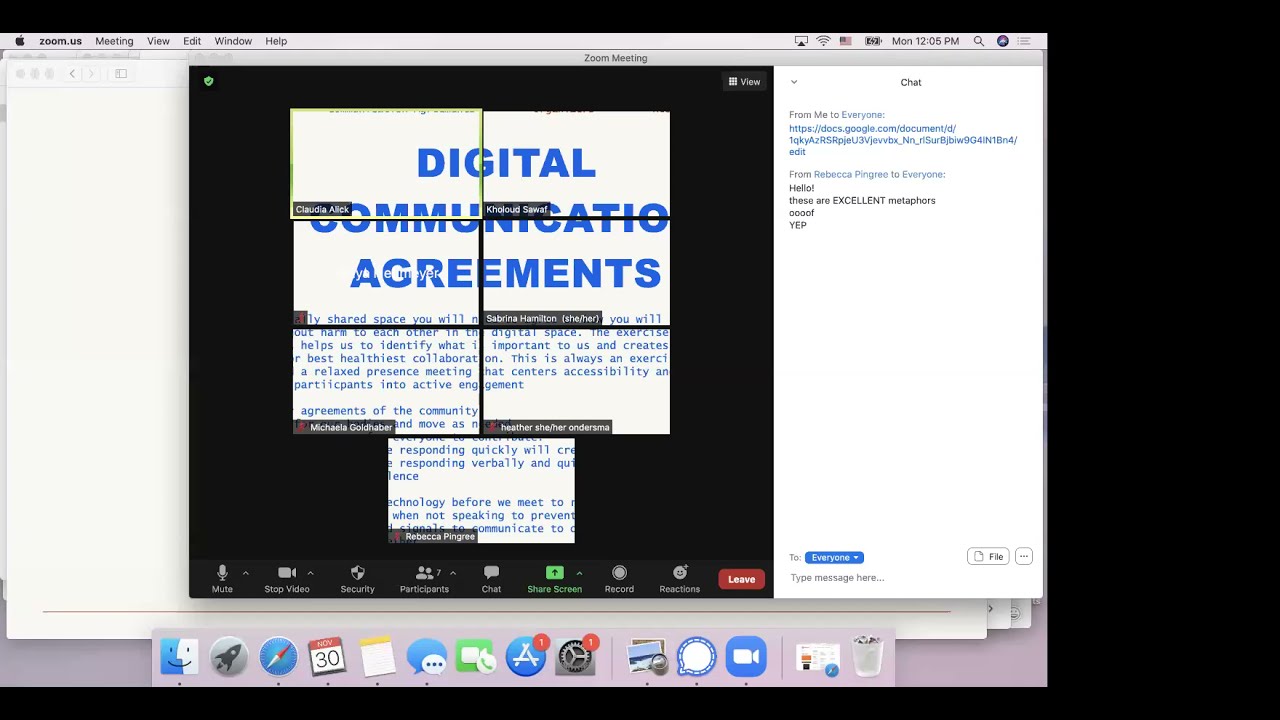
Task: Click the Mon 12:05 PM clock
Action: click(x=925, y=41)
